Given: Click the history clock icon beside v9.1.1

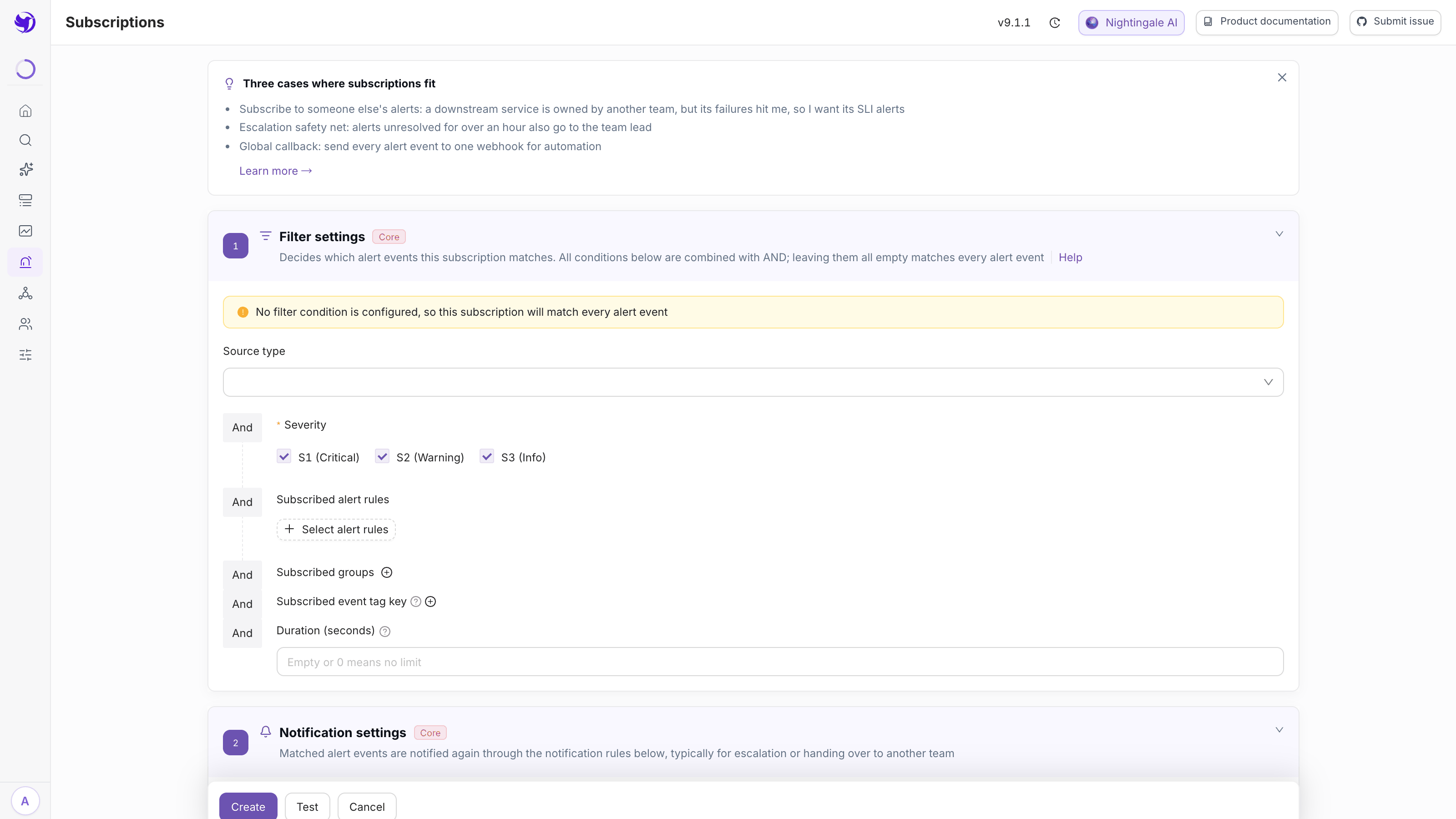Looking at the screenshot, I should tap(1055, 23).
